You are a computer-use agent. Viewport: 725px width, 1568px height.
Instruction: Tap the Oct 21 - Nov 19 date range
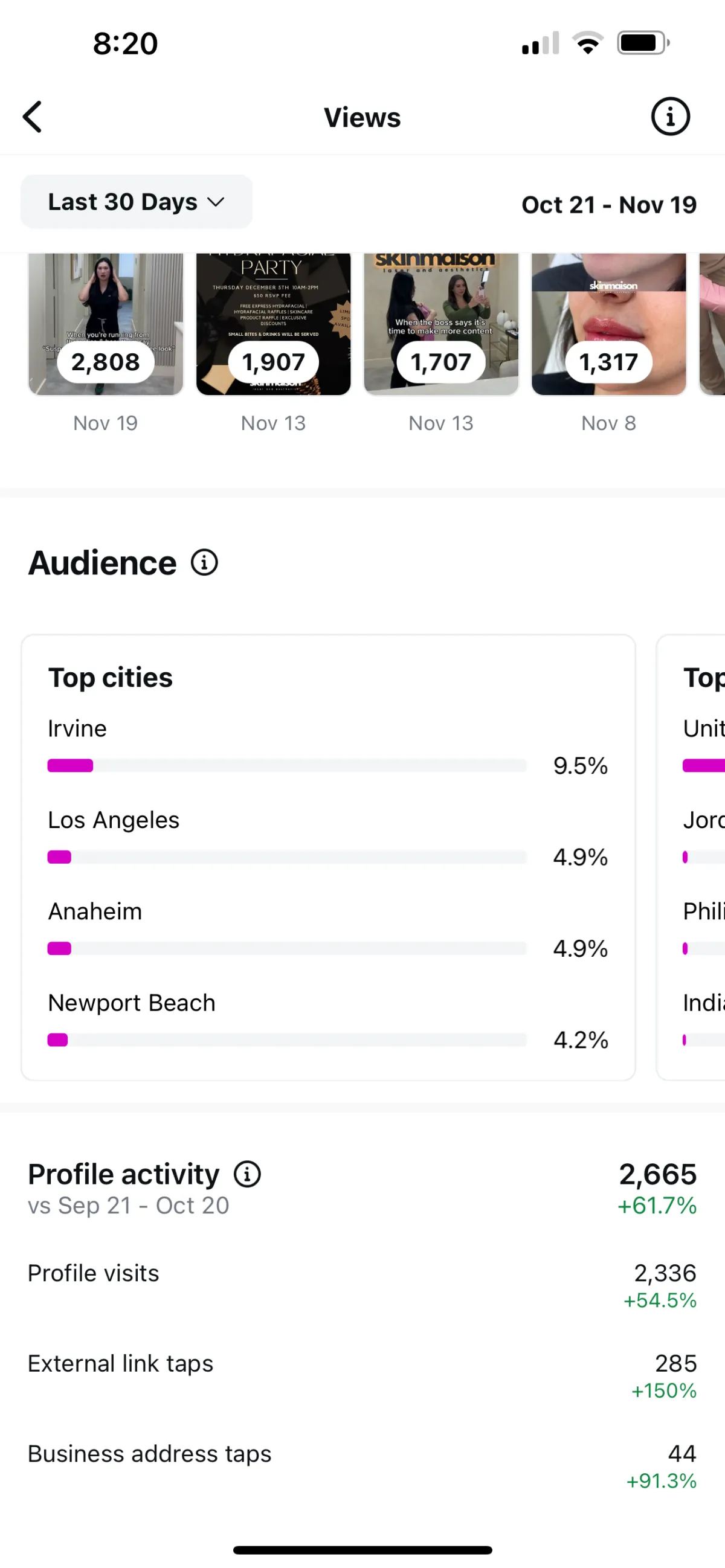(x=609, y=205)
